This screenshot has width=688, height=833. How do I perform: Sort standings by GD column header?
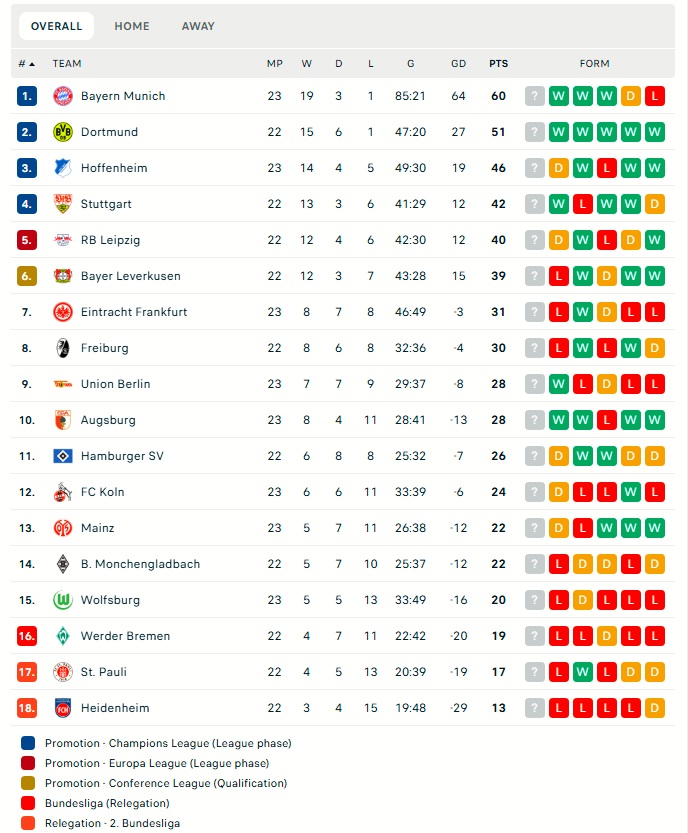click(458, 64)
